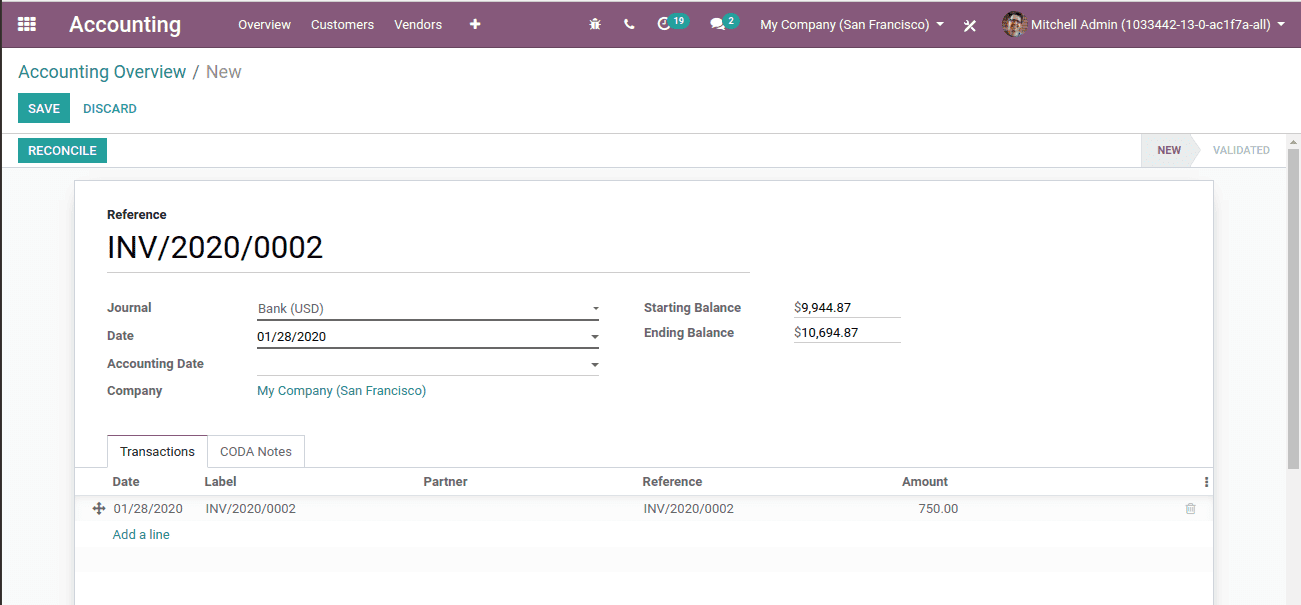1301x605 pixels.
Task: Sort by Date column header
Action: [x=126, y=482]
